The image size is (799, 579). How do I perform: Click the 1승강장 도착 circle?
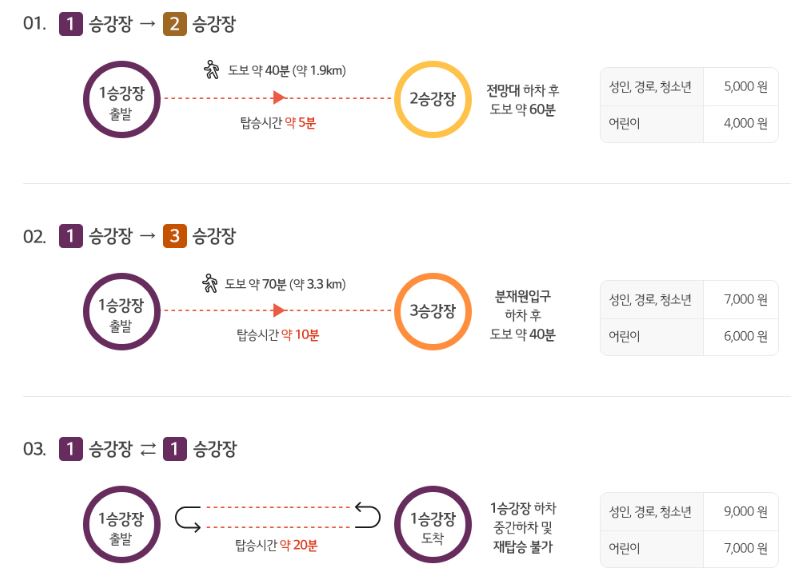(433, 524)
